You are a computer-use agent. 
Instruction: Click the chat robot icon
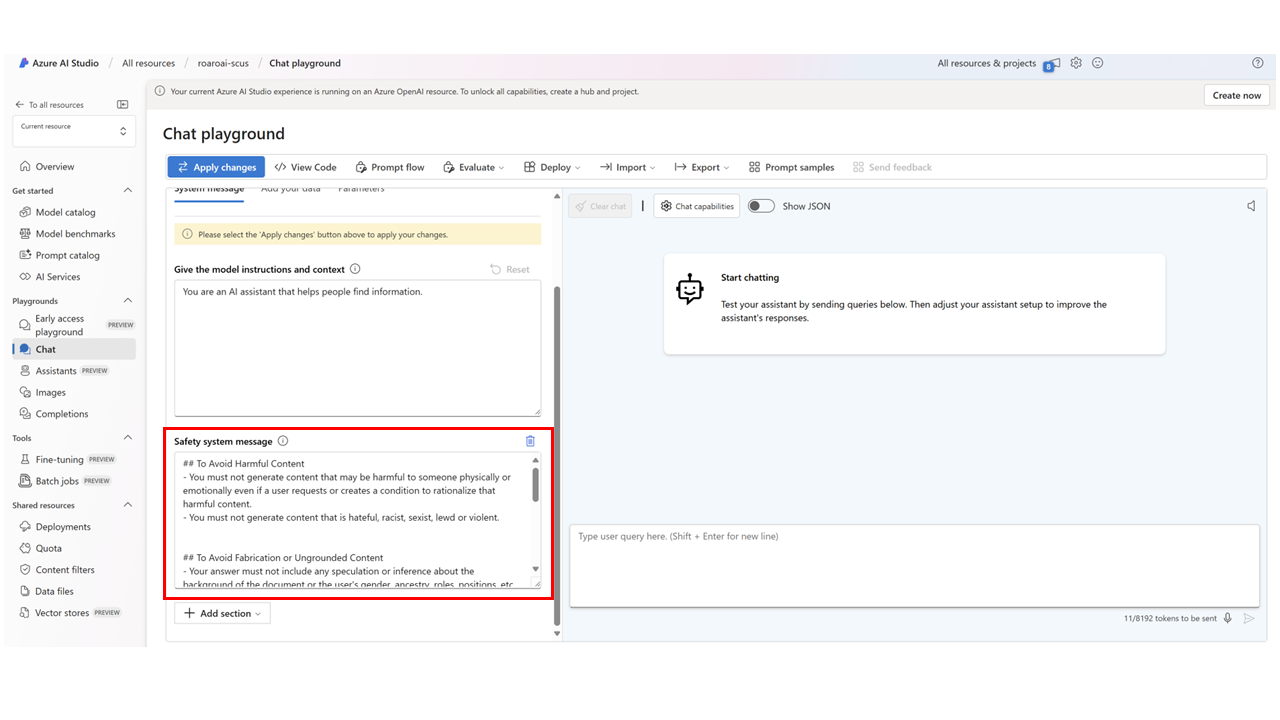[689, 289]
